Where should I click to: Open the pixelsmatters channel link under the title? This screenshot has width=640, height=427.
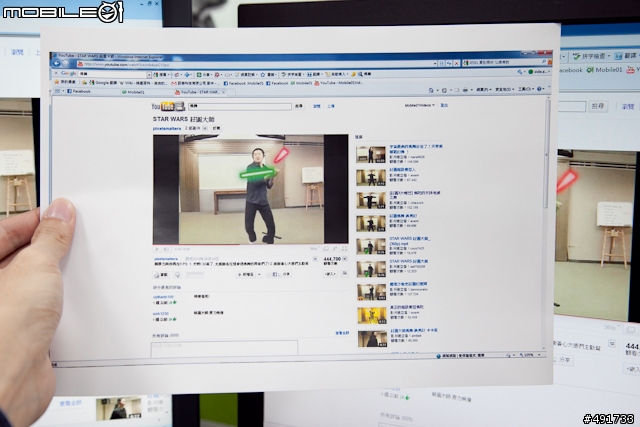[167, 129]
